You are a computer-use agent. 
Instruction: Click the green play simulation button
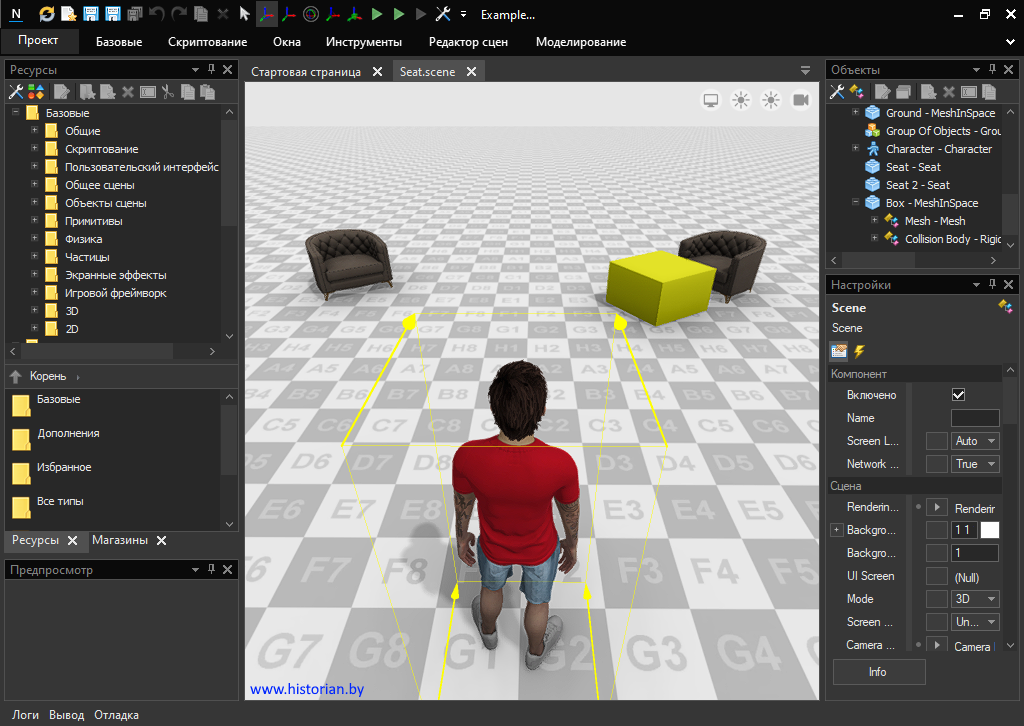[x=377, y=14]
